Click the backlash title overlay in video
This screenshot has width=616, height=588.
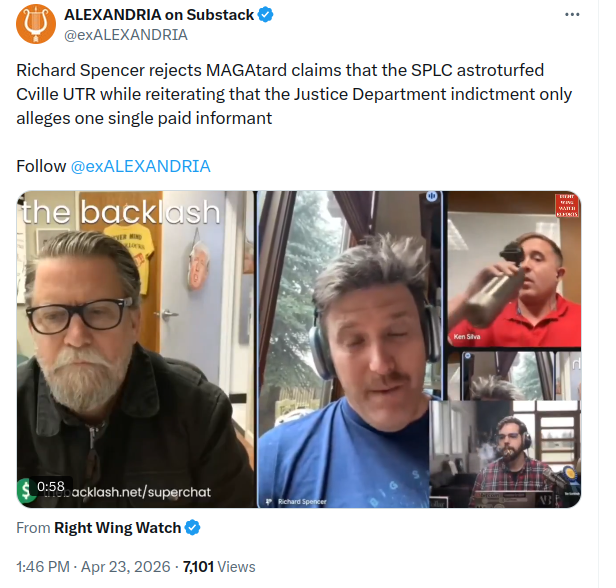(x=121, y=212)
